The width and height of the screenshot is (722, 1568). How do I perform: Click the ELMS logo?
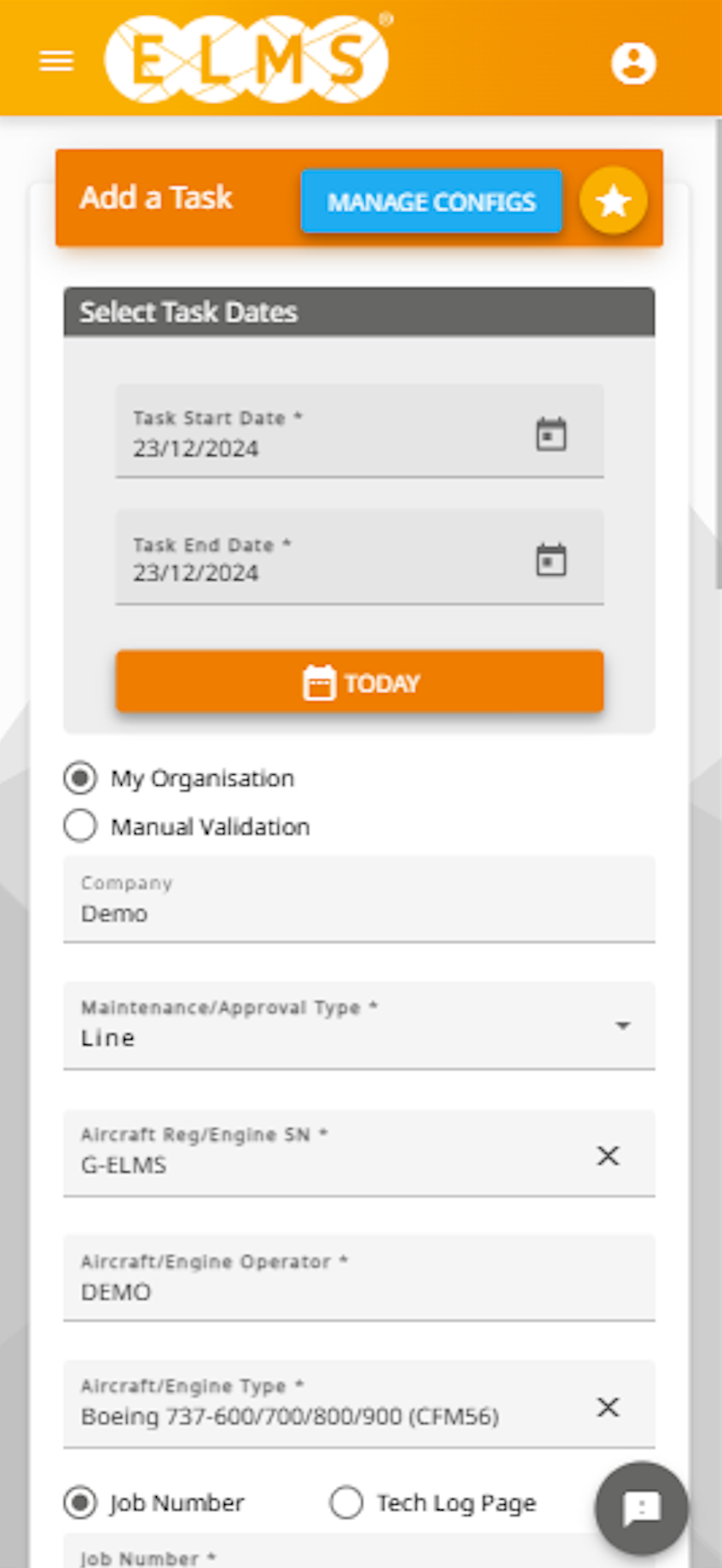[x=247, y=59]
